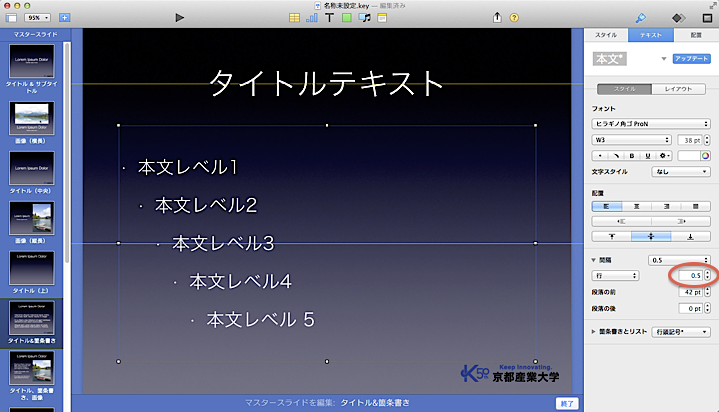This screenshot has height=412, width=719.
Task: Click the 終了 button to finish editing
Action: pos(567,404)
